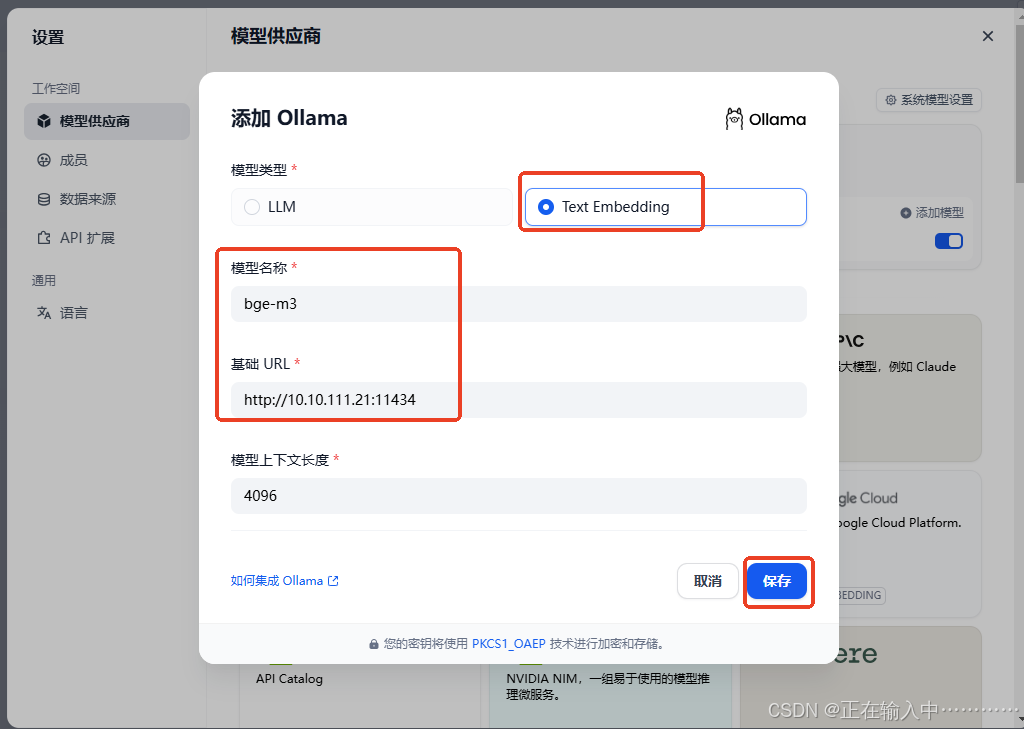Edit the context length field 4096
The width and height of the screenshot is (1024, 729).
(519, 496)
